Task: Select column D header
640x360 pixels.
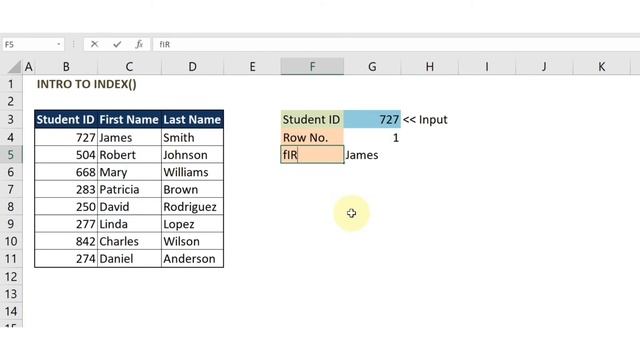Action: coord(192,67)
